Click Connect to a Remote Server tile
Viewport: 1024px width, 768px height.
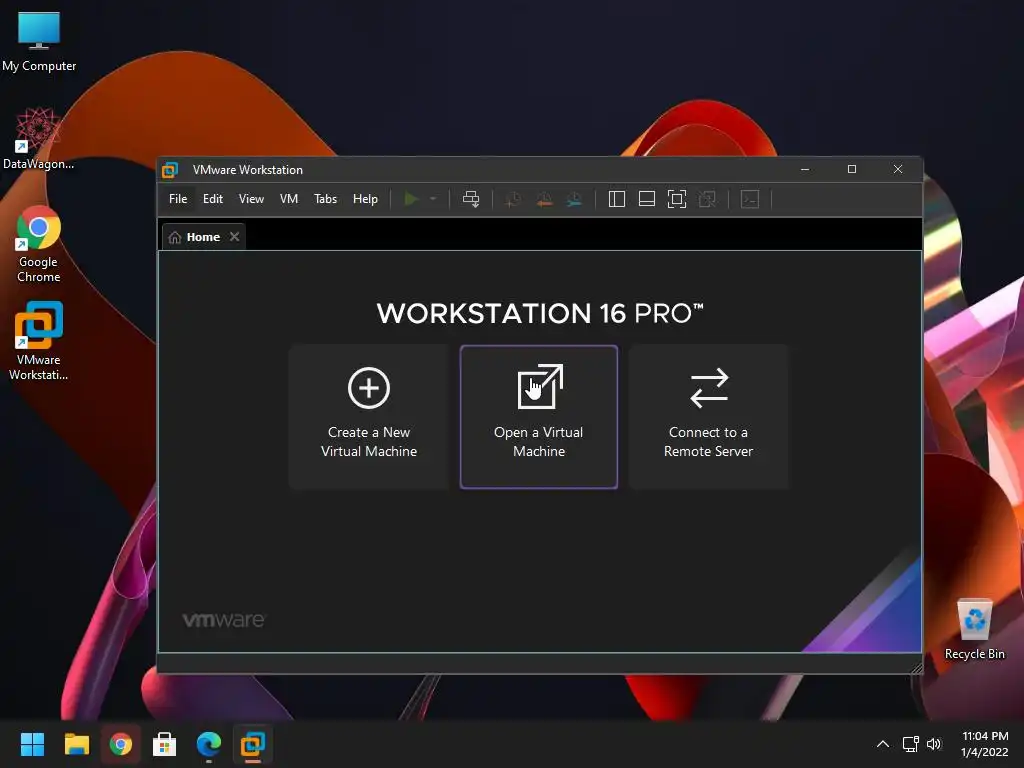click(709, 417)
